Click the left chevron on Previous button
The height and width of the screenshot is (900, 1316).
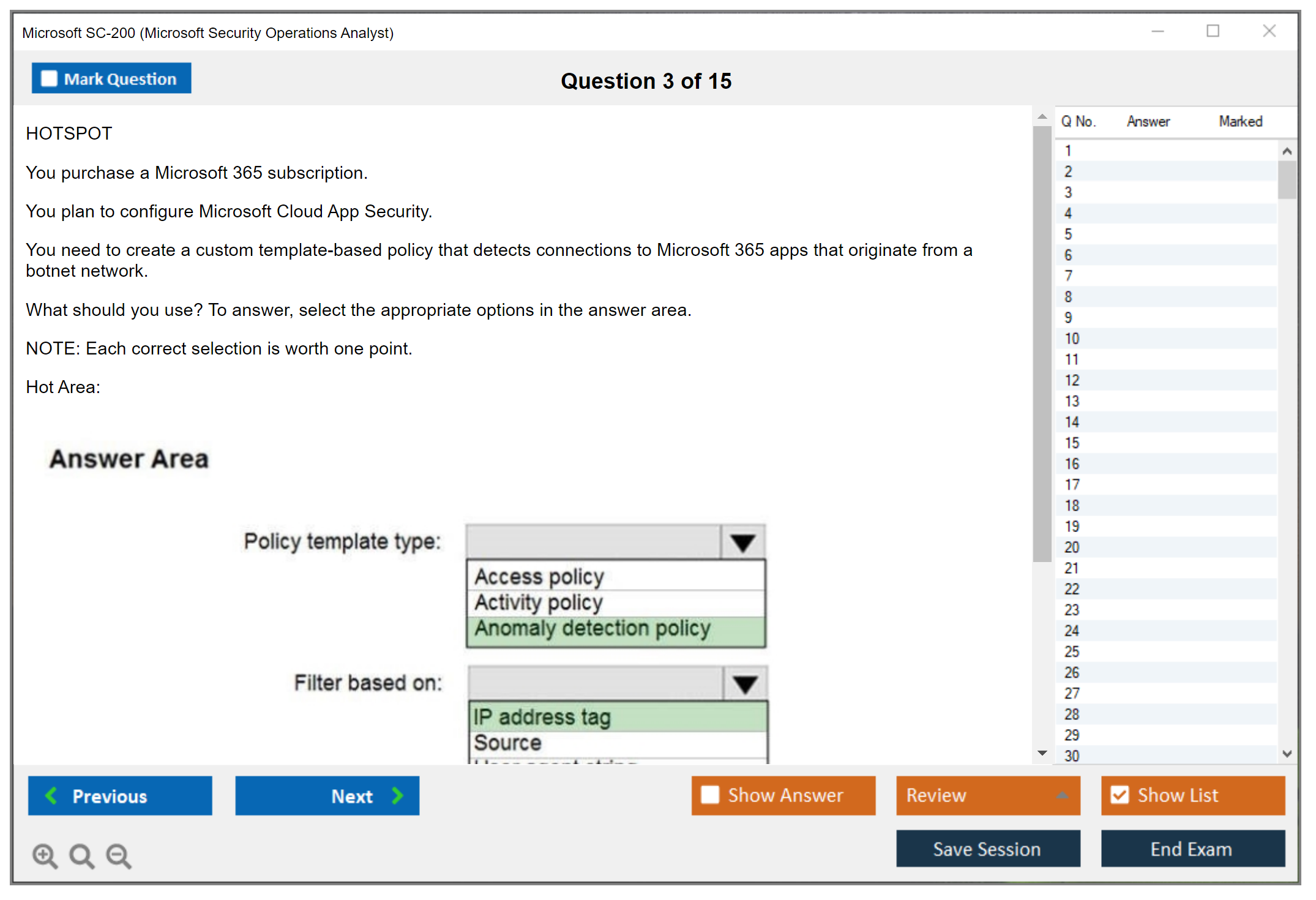click(51, 795)
